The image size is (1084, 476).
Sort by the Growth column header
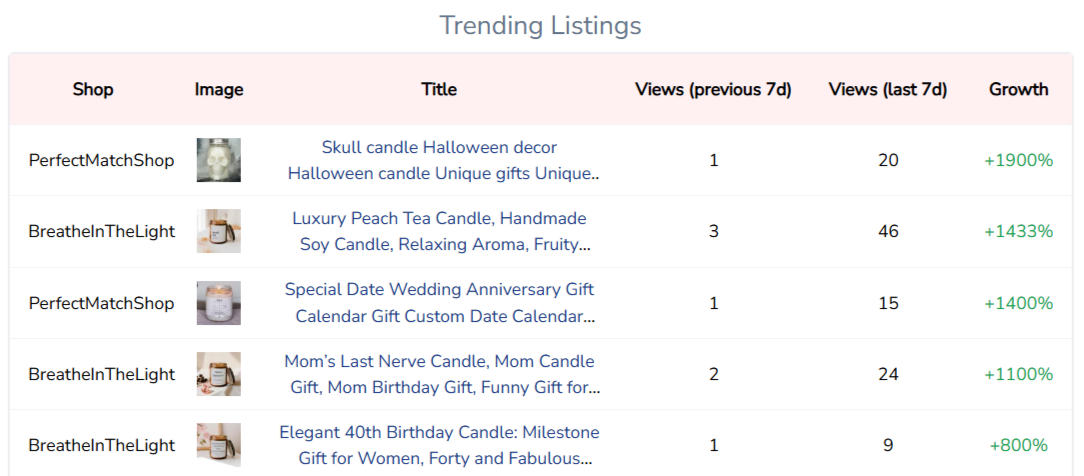pyautogui.click(x=1018, y=89)
